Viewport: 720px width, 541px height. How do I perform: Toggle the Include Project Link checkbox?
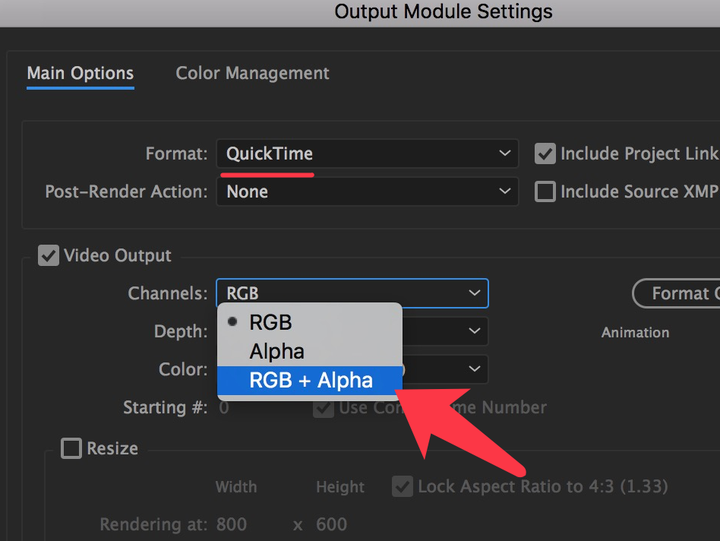tap(545, 154)
